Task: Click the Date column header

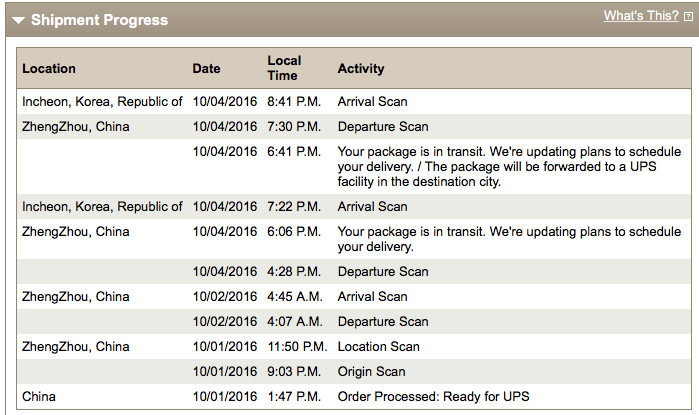Action: tap(206, 68)
